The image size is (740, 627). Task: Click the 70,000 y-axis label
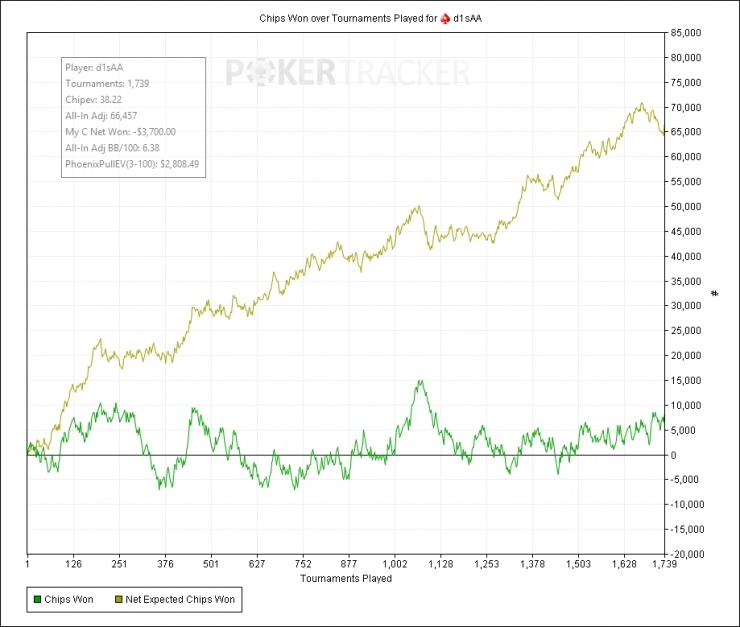coord(686,108)
